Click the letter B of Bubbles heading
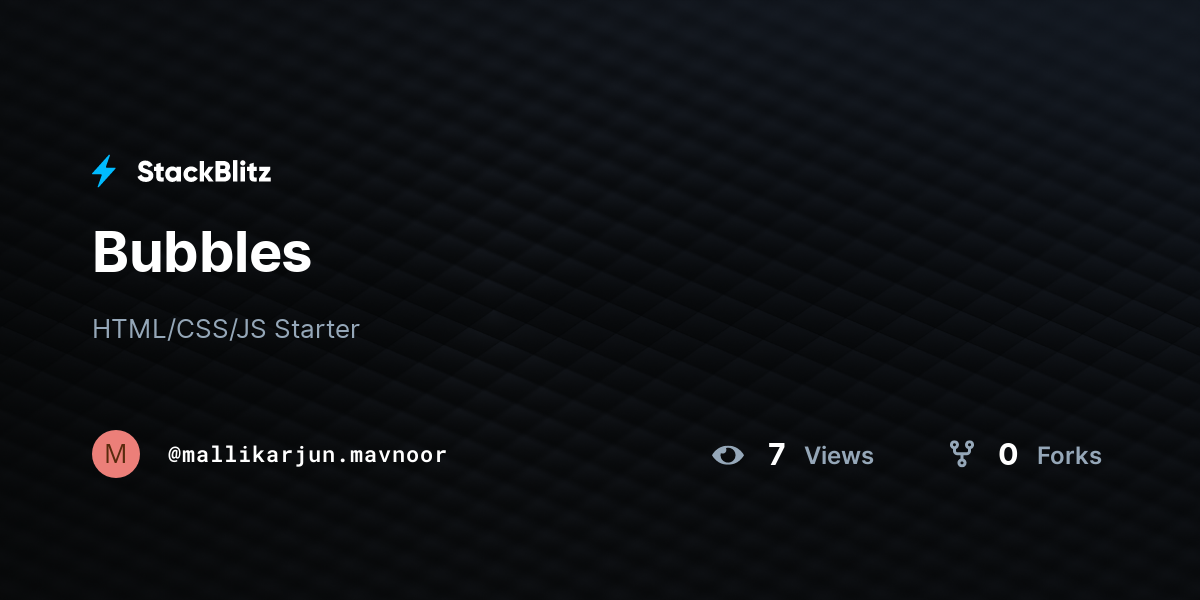Viewport: 1200px width, 600px height. click(x=110, y=252)
